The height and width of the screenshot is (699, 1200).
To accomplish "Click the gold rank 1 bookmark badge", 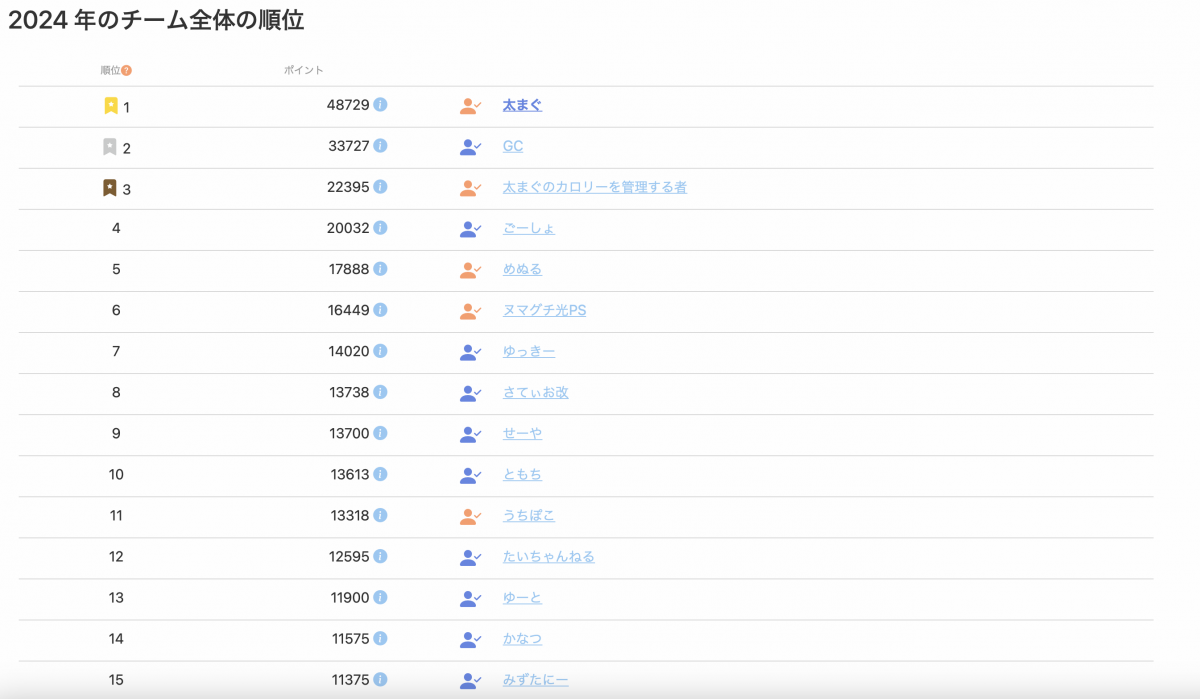I will coord(111,105).
